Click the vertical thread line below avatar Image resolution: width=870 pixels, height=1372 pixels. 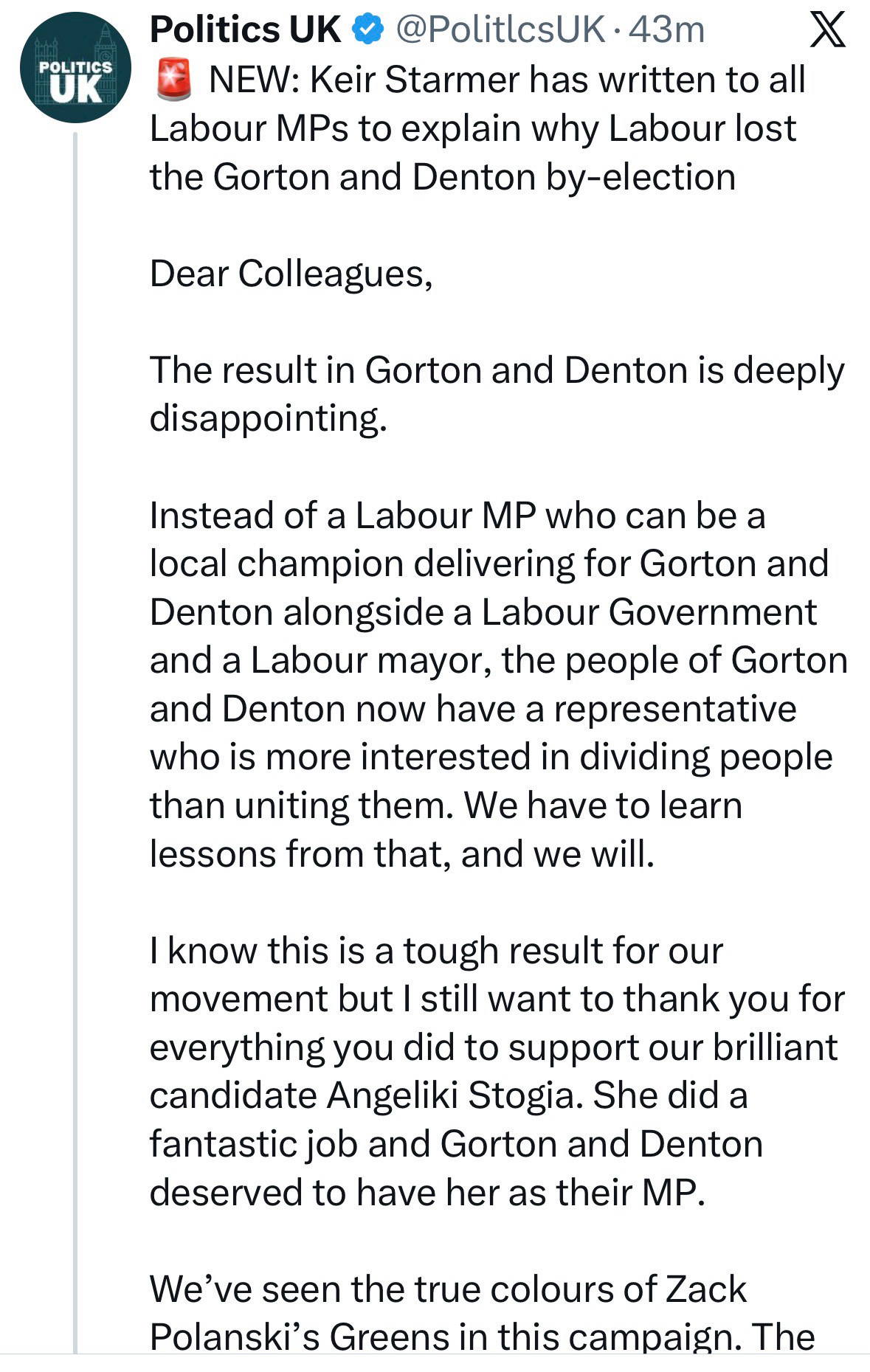(75, 738)
